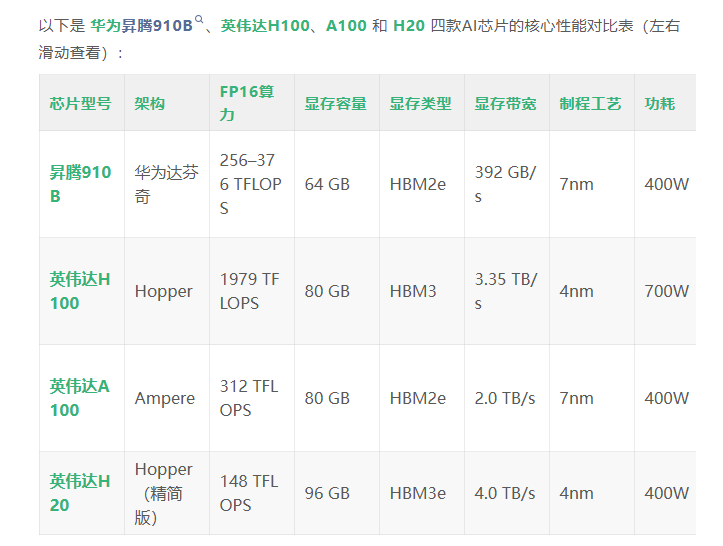The height and width of the screenshot is (546, 723).
Task: Select 400W cell in 昇腾910B row
Action: pos(666,184)
